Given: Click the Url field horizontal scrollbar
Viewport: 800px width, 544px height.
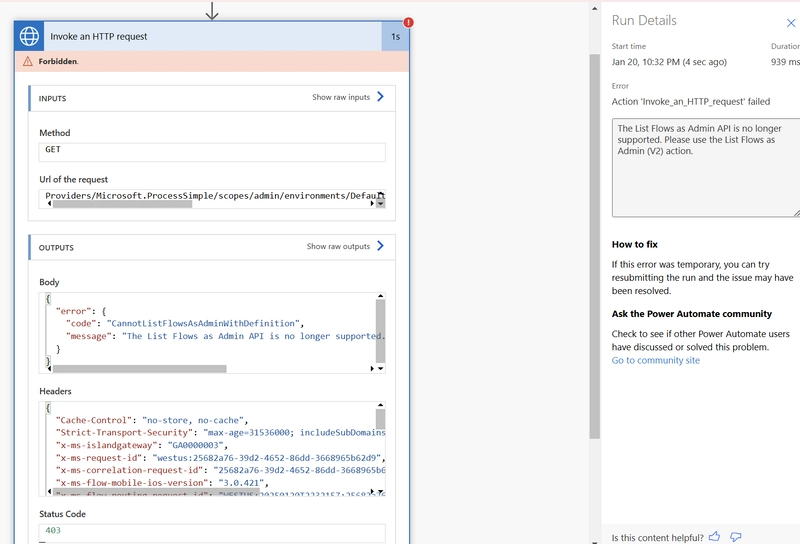Looking at the screenshot, I should point(122,204).
